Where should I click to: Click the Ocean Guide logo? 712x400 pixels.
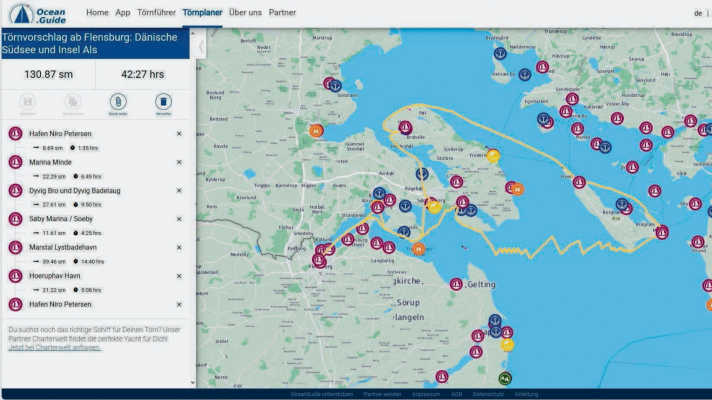(x=37, y=13)
